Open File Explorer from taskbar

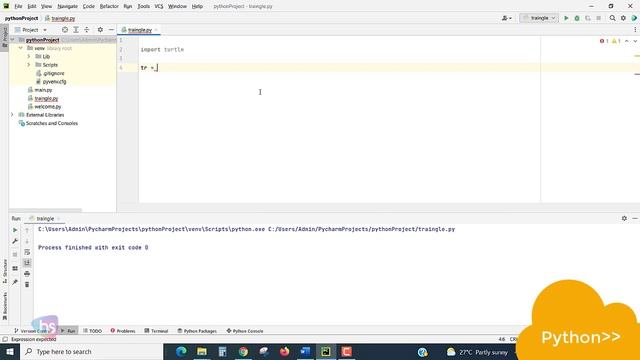pyautogui.click(x=202, y=351)
